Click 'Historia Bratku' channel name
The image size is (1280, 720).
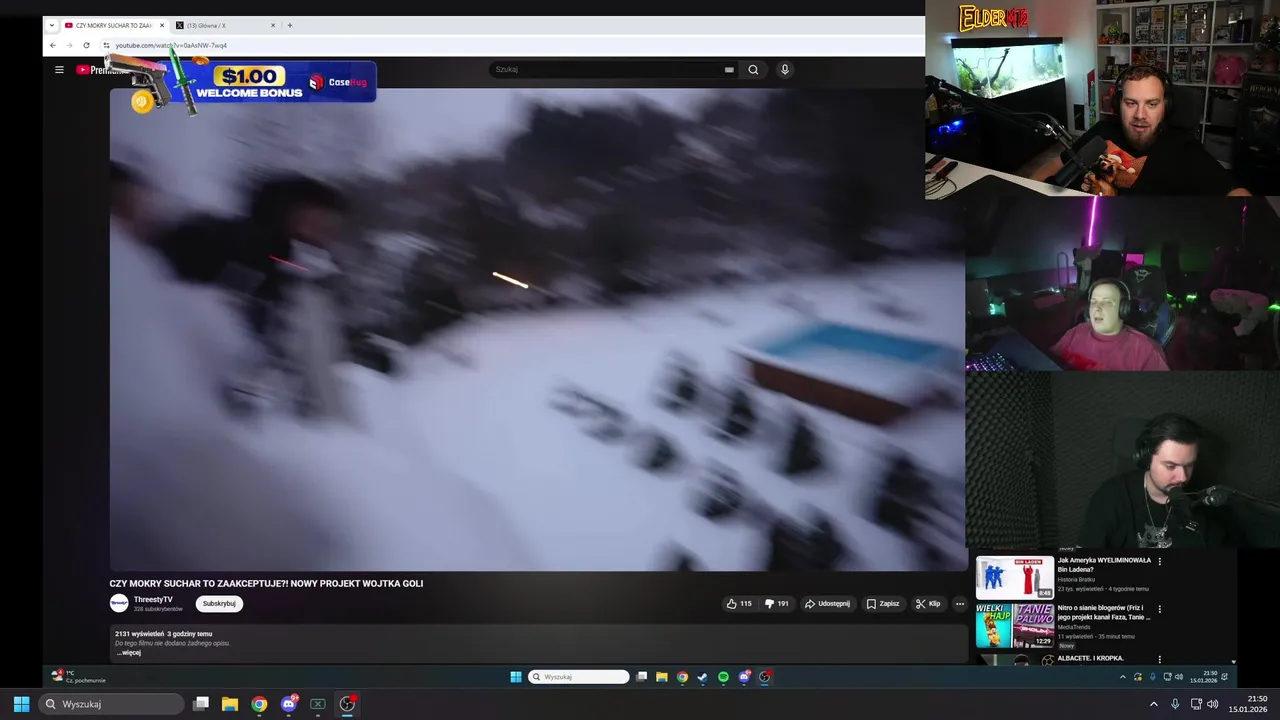[x=1076, y=580]
